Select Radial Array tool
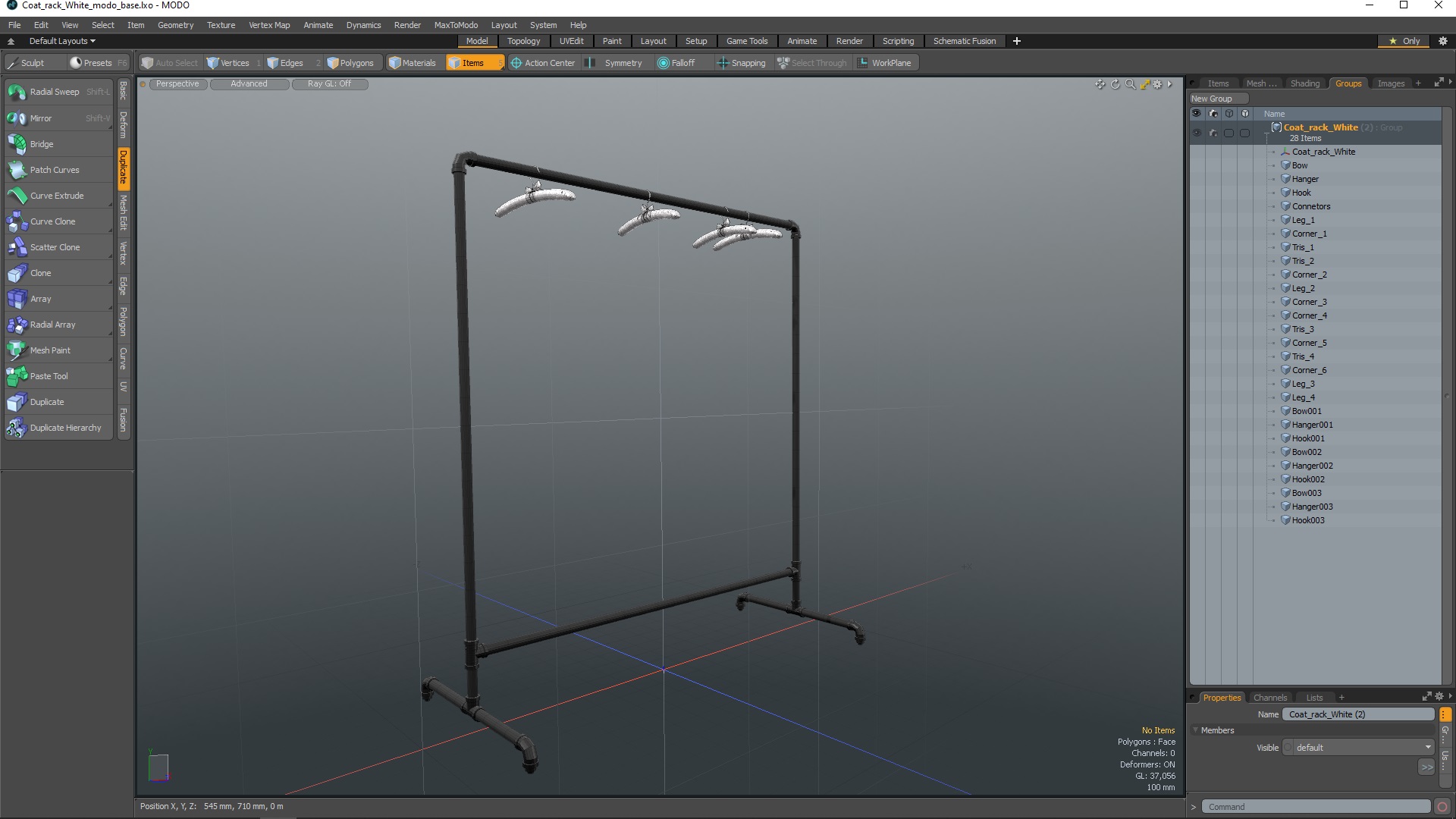Image resolution: width=1456 pixels, height=819 pixels. pyautogui.click(x=58, y=325)
